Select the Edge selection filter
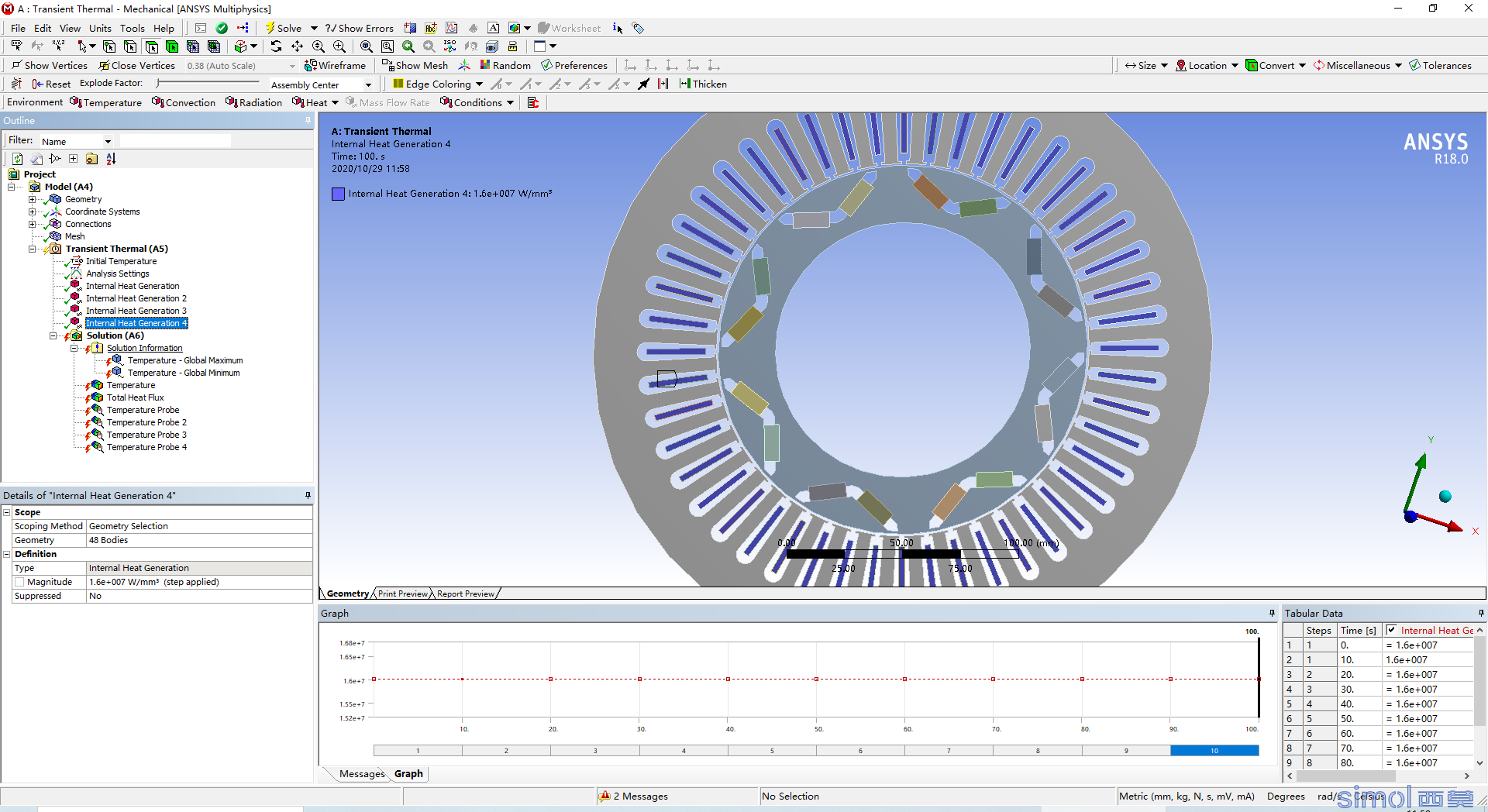1488x812 pixels. tap(130, 46)
